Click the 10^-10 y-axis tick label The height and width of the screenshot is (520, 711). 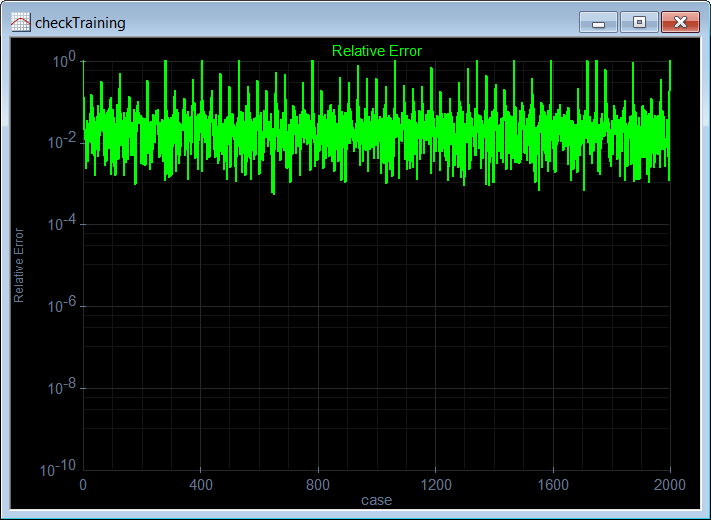pyautogui.click(x=58, y=468)
